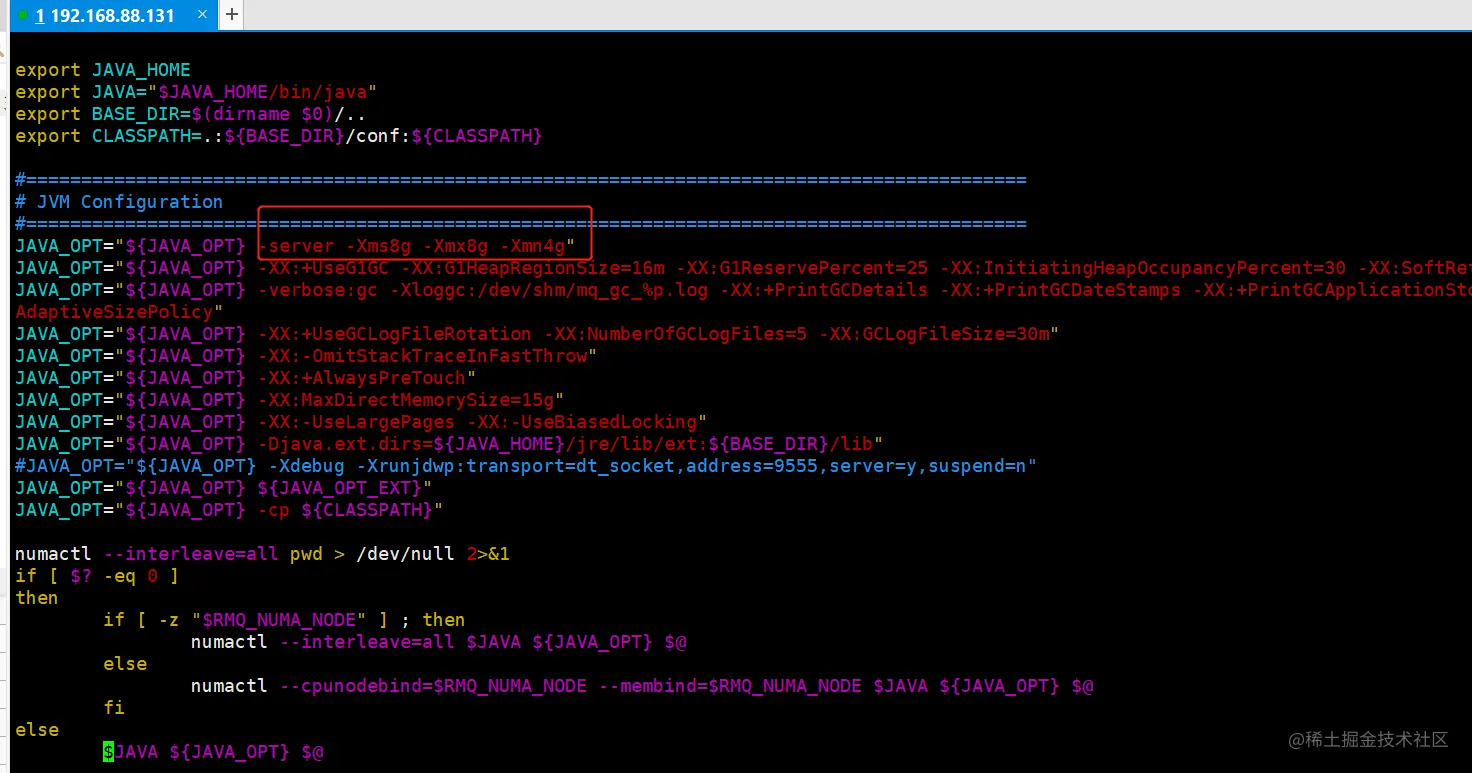Click the -XX:-OmitStackTraceInFastThrow line

(x=306, y=356)
